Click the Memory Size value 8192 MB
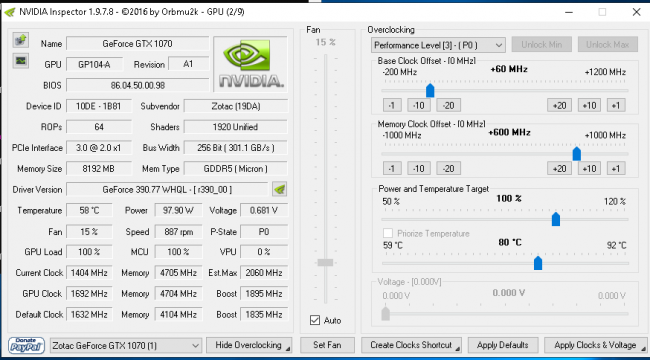This screenshot has width=650, height=360. coord(99,169)
